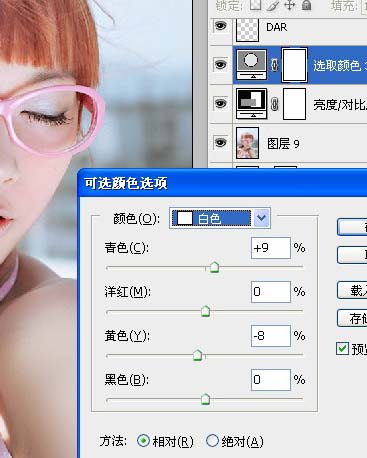Click the 洋红 slider handle
Screen dimensions: 367x458
206,311
